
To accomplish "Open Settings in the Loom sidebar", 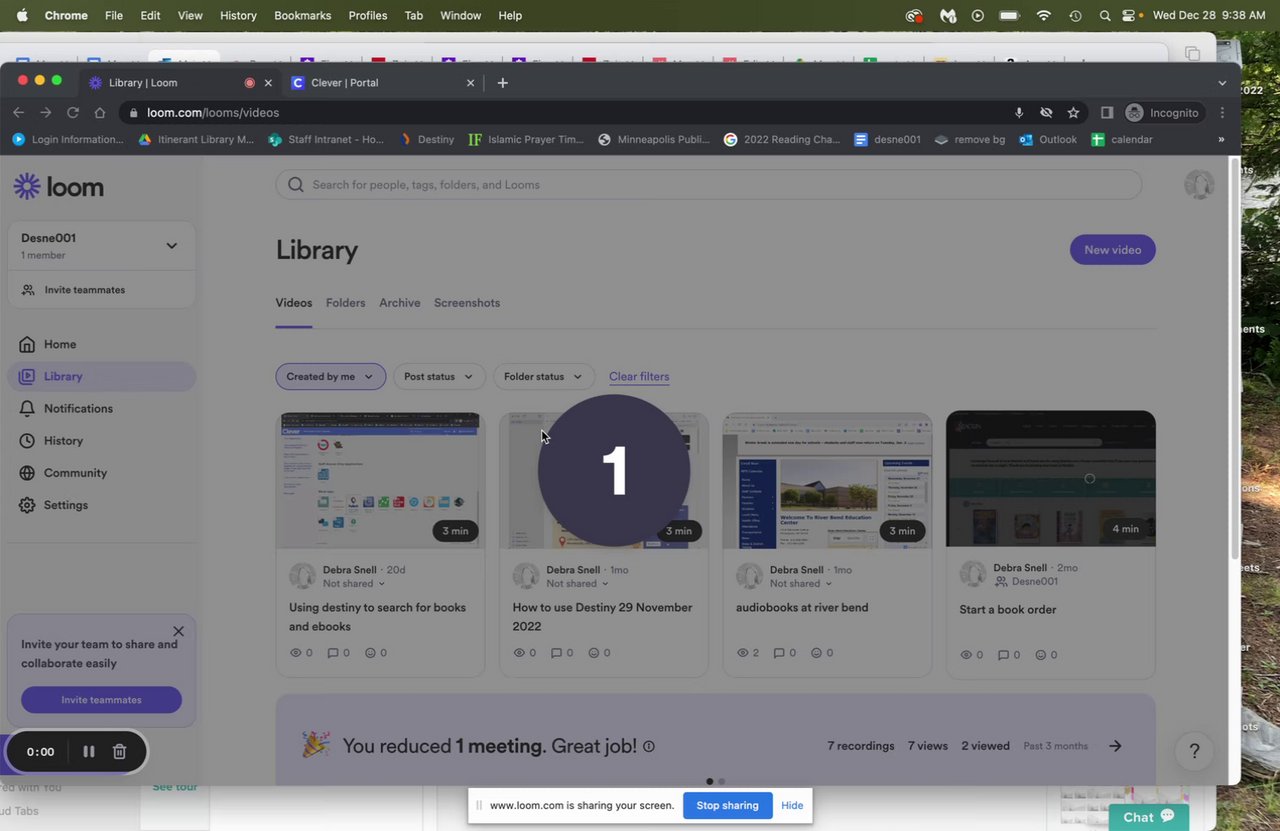I will pos(66,505).
